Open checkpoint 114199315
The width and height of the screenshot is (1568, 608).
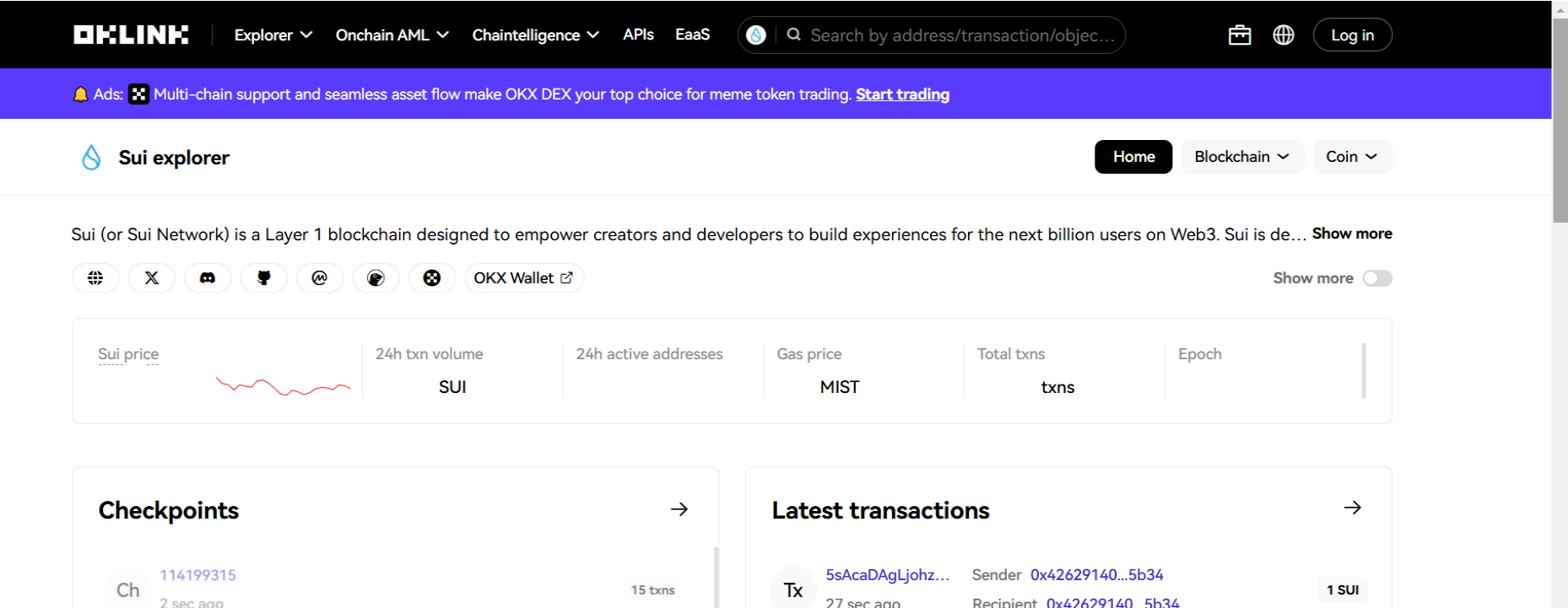[x=197, y=575]
